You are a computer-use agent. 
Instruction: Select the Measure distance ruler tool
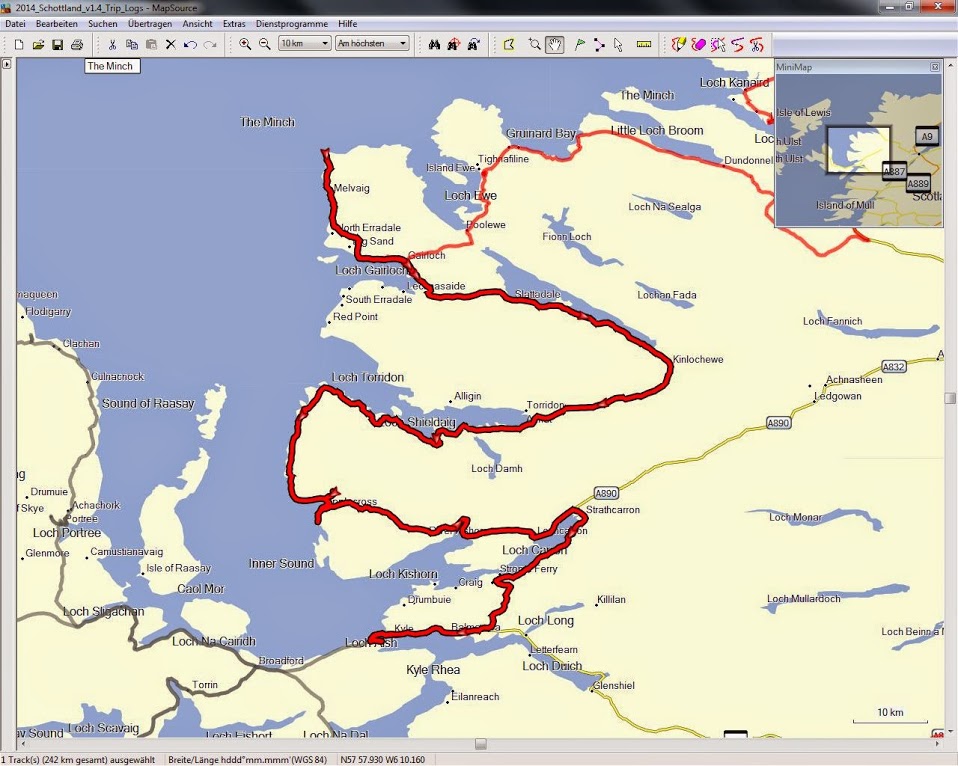pos(644,44)
